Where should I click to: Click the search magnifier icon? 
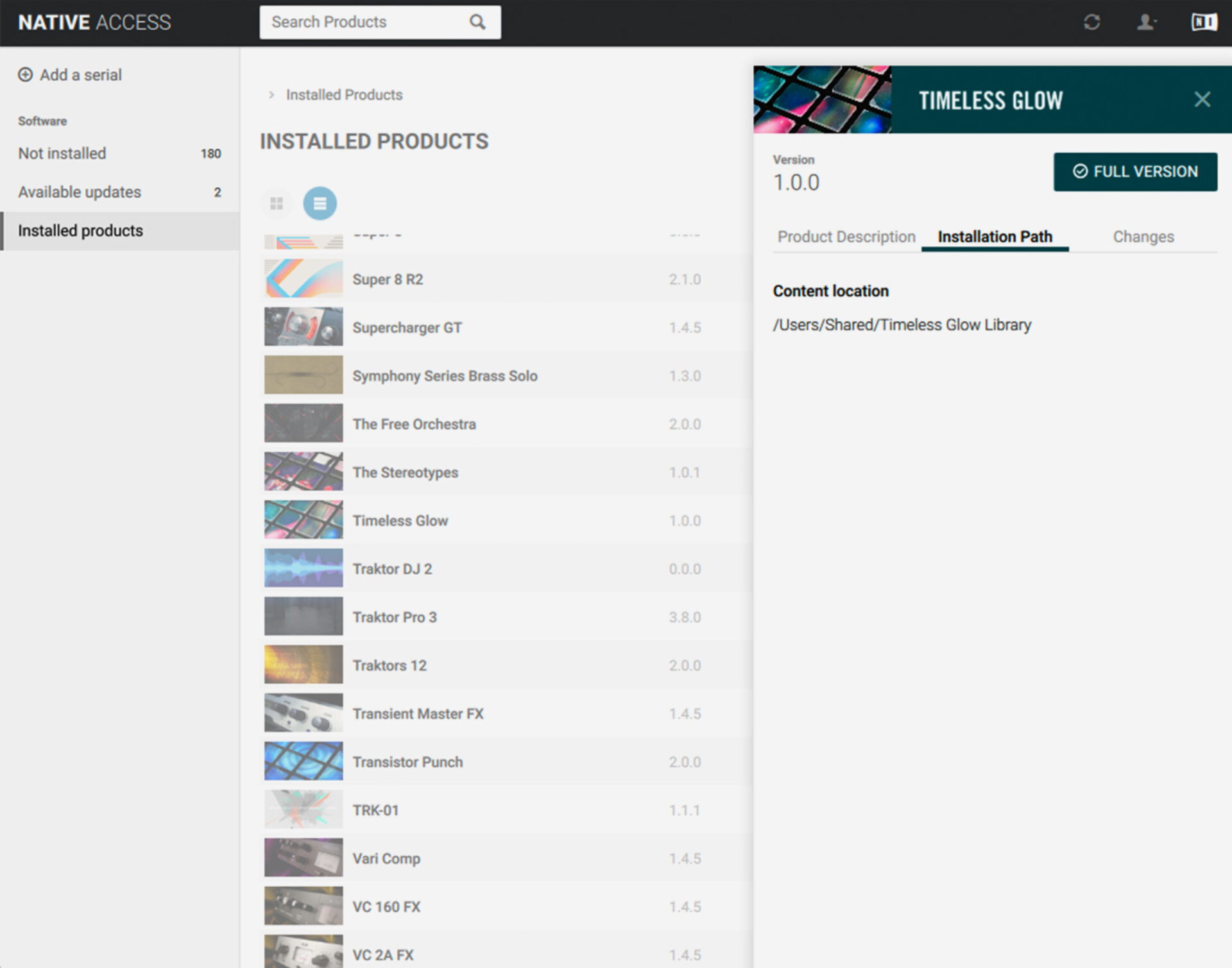click(477, 22)
